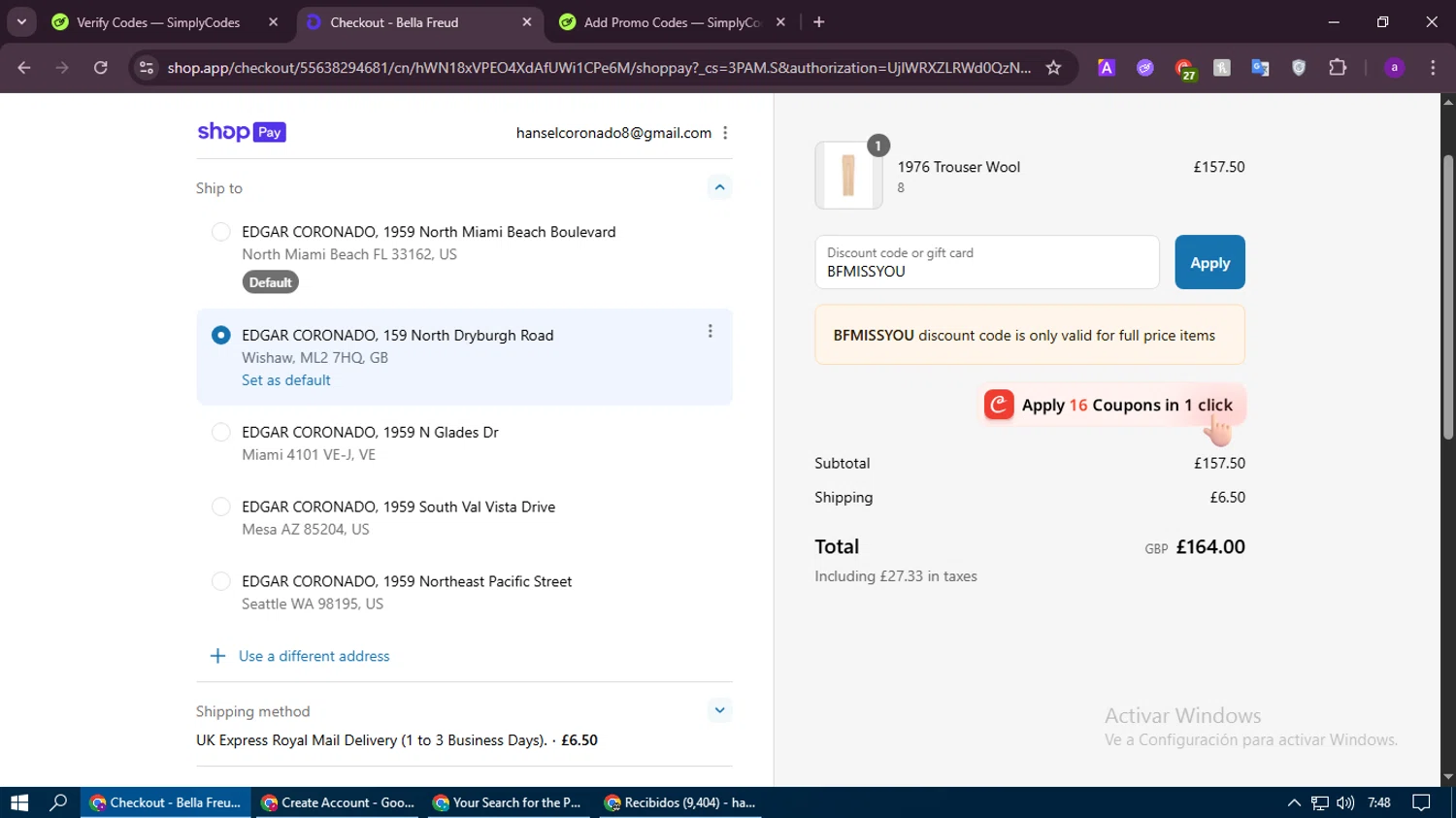This screenshot has width=1456, height=818.
Task: Open the Checkout - Bella Freud taskbar window
Action: click(165, 802)
